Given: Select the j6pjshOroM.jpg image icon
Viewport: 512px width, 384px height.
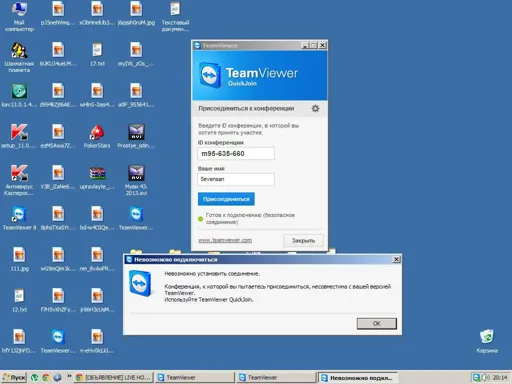Looking at the screenshot, I should [136, 13].
